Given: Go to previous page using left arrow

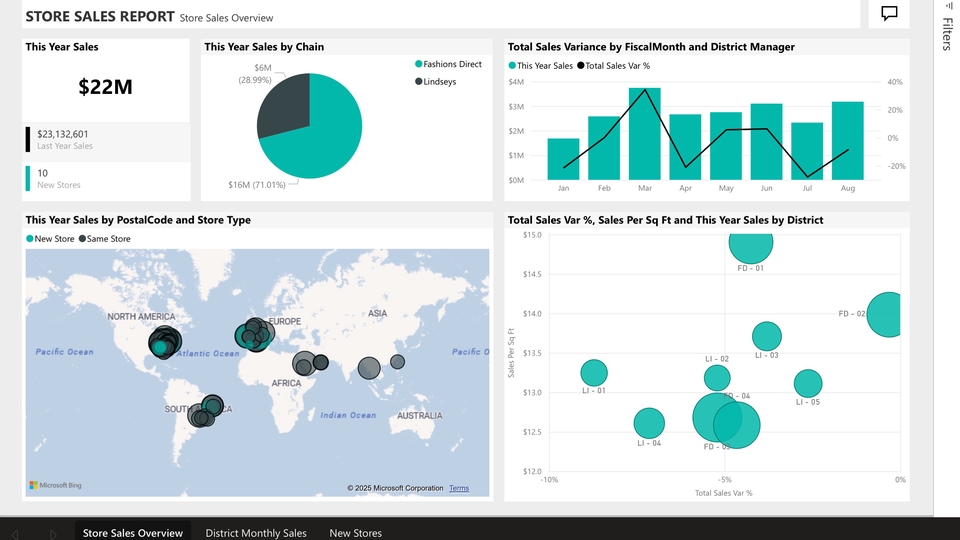Looking at the screenshot, I should click(x=15, y=533).
